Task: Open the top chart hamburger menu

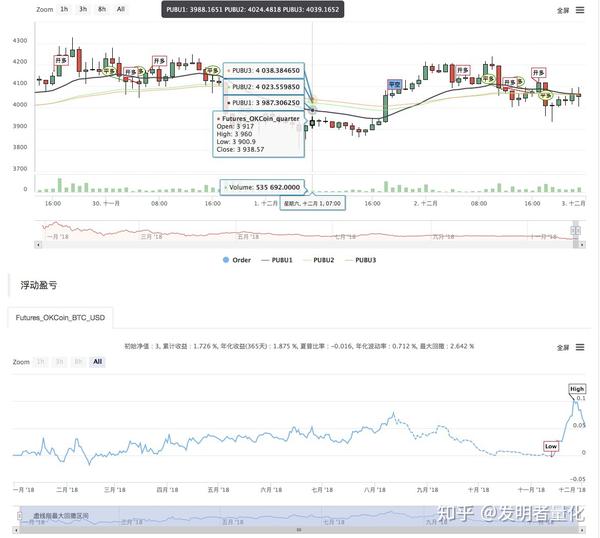Action: tap(580, 10)
